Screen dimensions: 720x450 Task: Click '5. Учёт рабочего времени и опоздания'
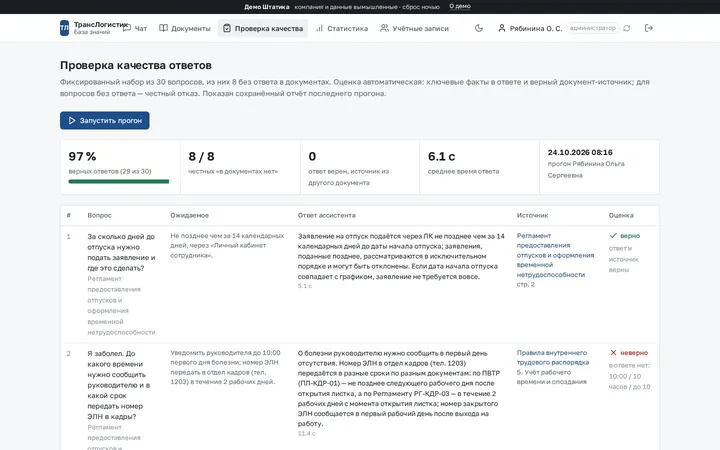[x=551, y=377]
